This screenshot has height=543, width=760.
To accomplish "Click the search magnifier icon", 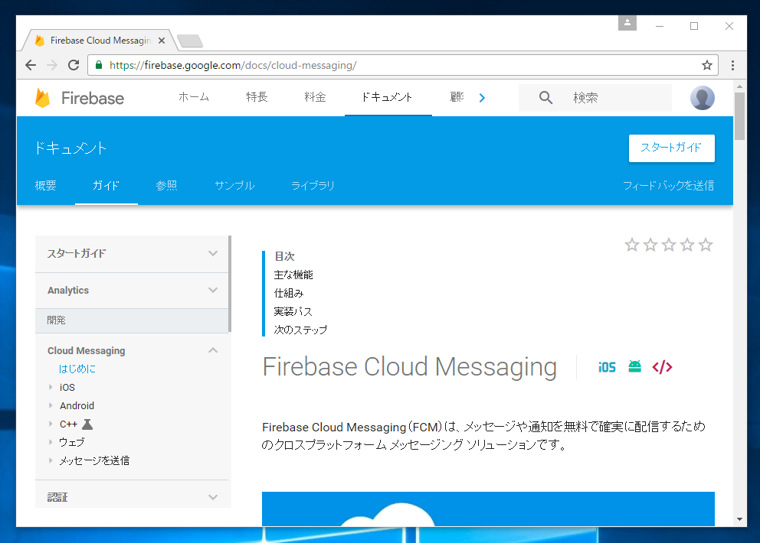I will (546, 98).
